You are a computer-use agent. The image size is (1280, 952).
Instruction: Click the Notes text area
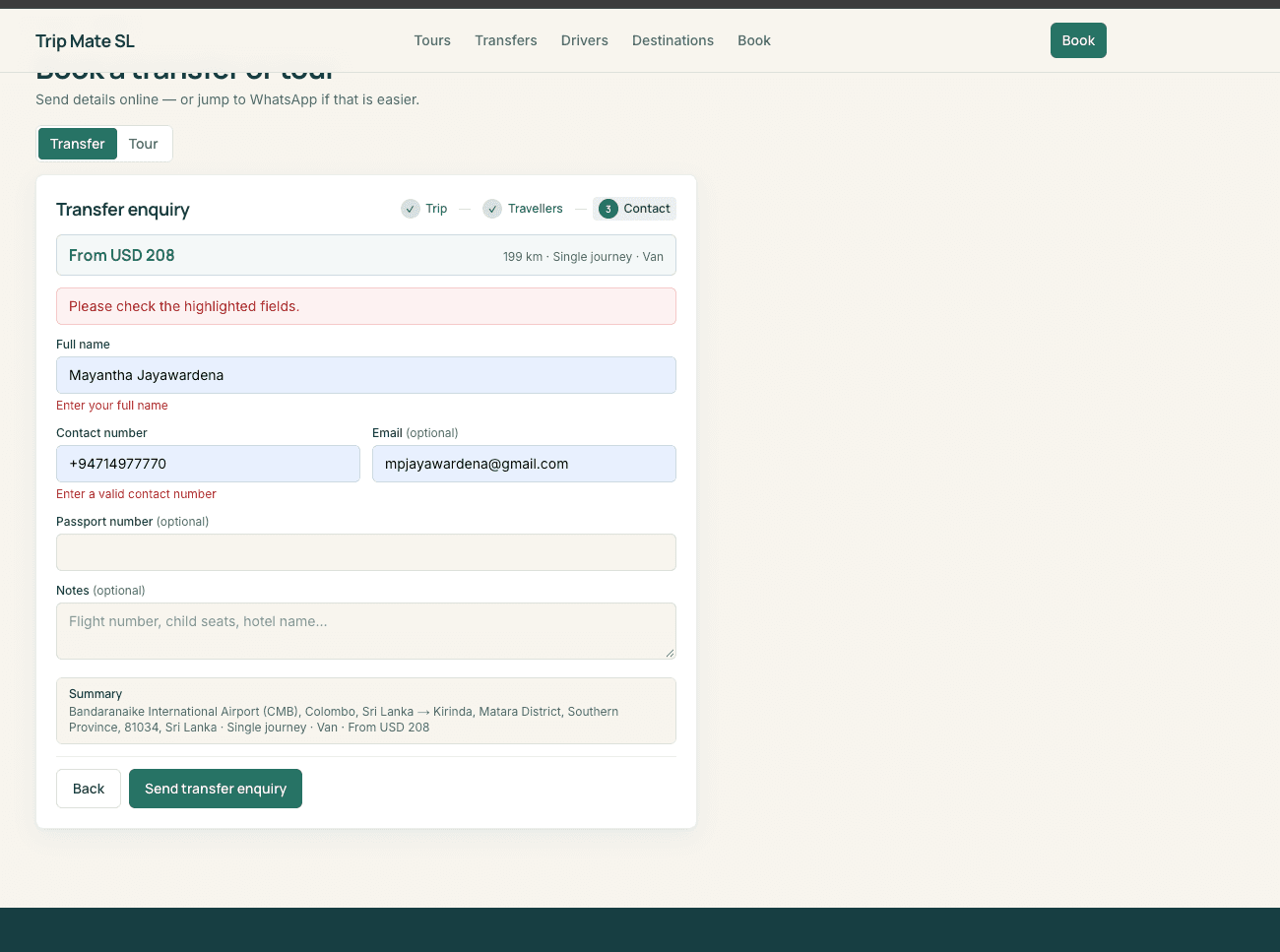coord(366,631)
